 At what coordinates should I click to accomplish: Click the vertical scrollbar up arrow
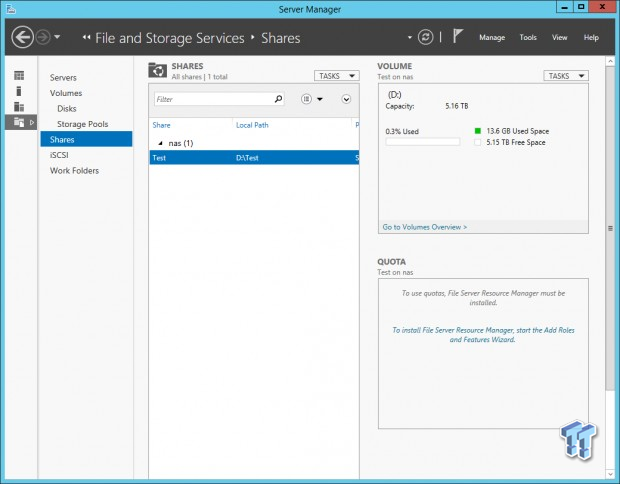[x=610, y=61]
